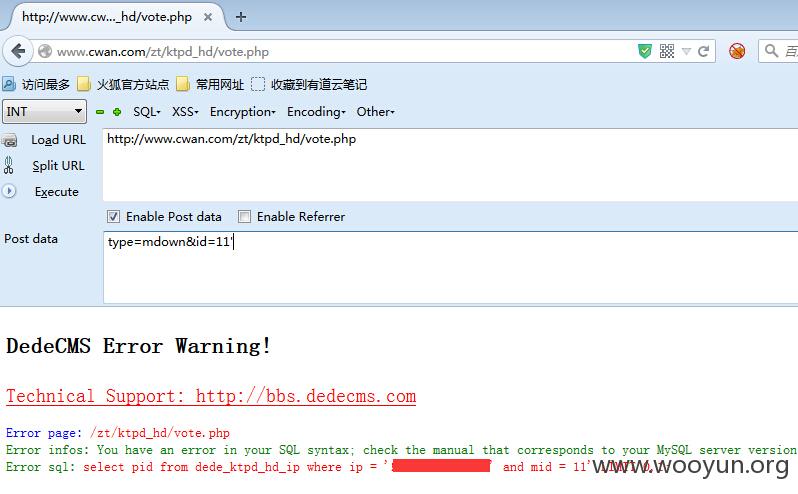
Task: Click the browser address bar URL
Action: (163, 51)
